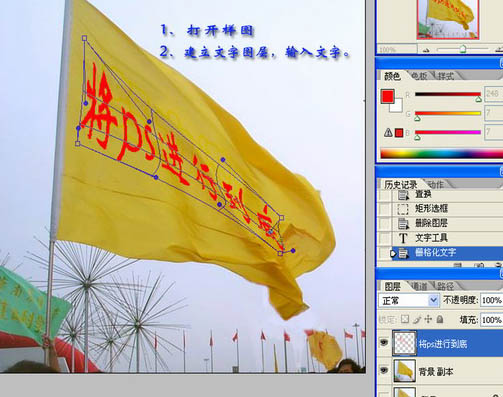Image resolution: width=503 pixels, height=397 pixels.
Task: Click the B value input field
Action: coord(493,132)
